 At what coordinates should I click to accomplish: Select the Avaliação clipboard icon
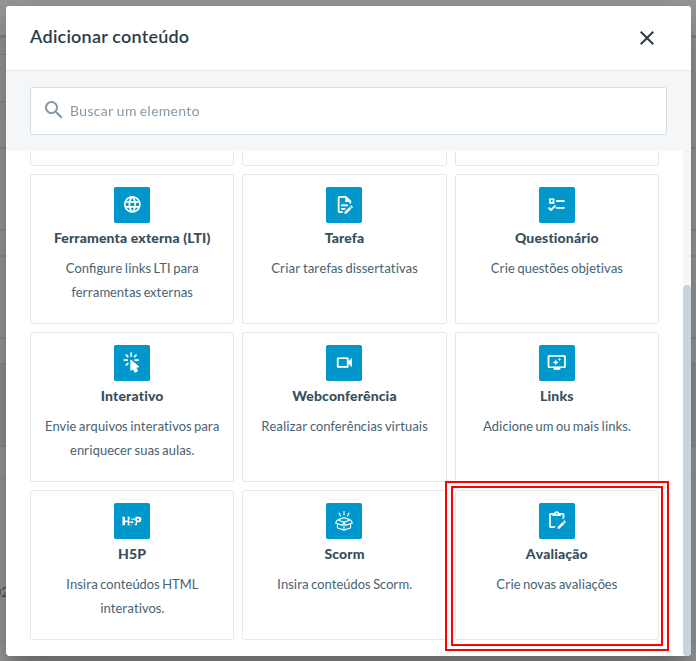click(557, 521)
